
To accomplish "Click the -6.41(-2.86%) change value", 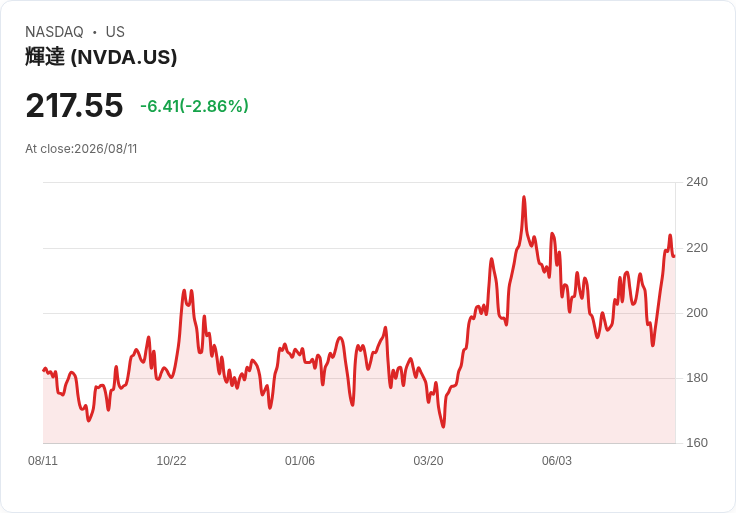I will [x=194, y=106].
